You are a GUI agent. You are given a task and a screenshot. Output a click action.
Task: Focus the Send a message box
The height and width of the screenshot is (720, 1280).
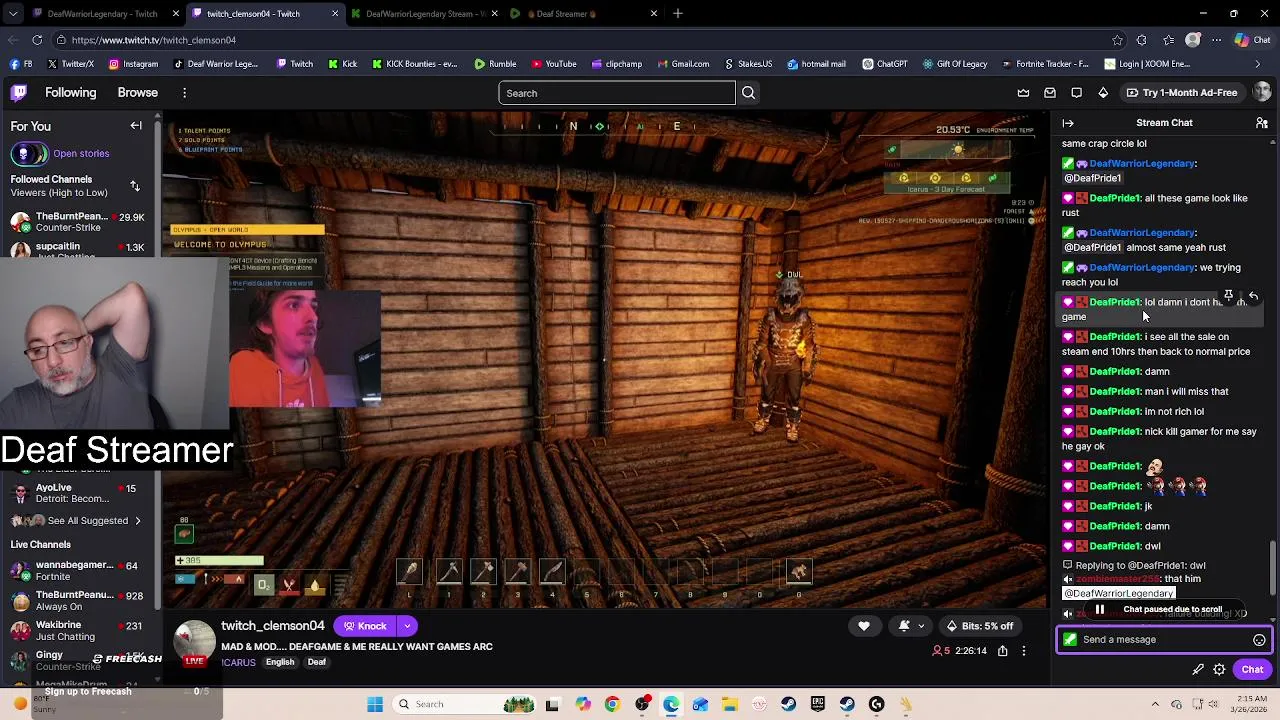tap(1164, 640)
